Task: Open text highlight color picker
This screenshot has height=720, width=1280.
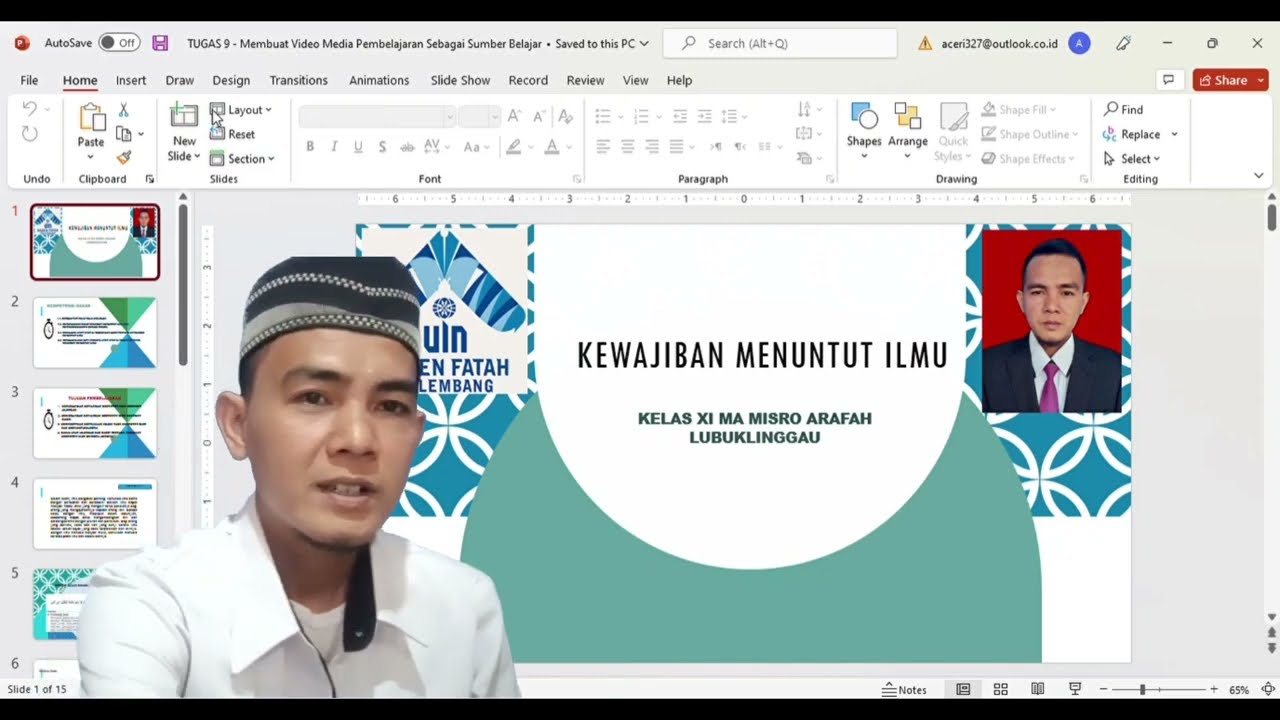Action: [x=514, y=147]
